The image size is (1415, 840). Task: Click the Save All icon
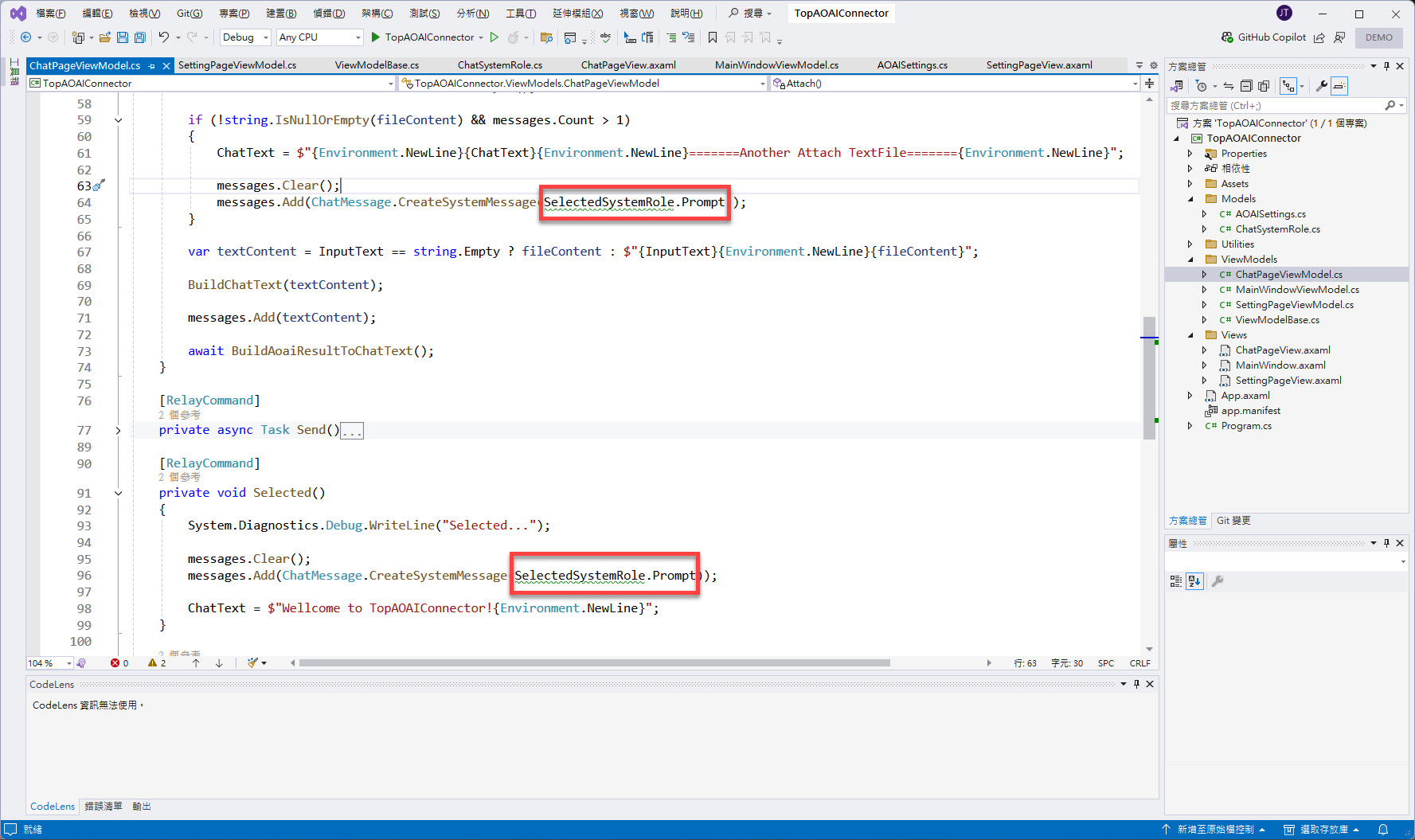pos(140,37)
